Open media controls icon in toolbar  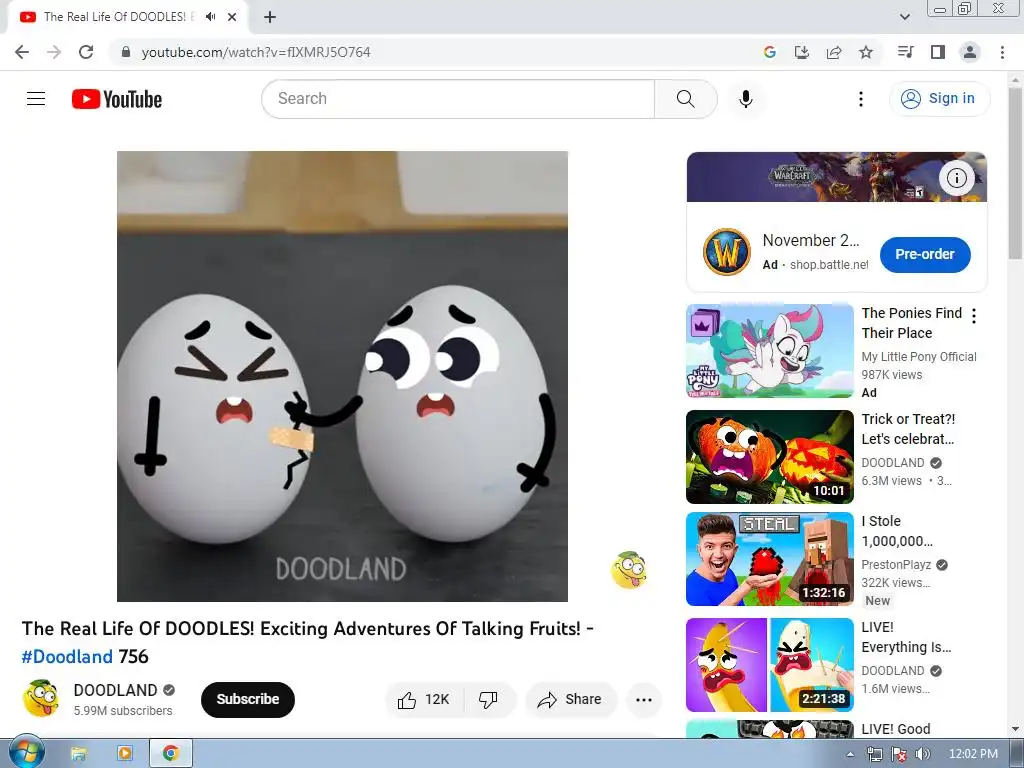click(905, 52)
